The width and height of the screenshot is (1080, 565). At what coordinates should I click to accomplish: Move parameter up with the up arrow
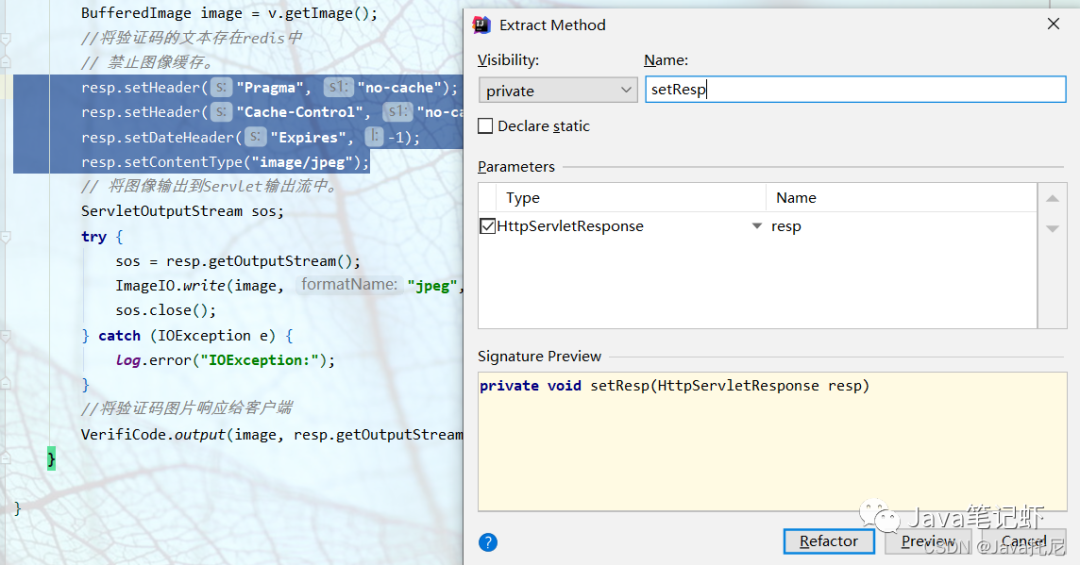coord(1052,198)
